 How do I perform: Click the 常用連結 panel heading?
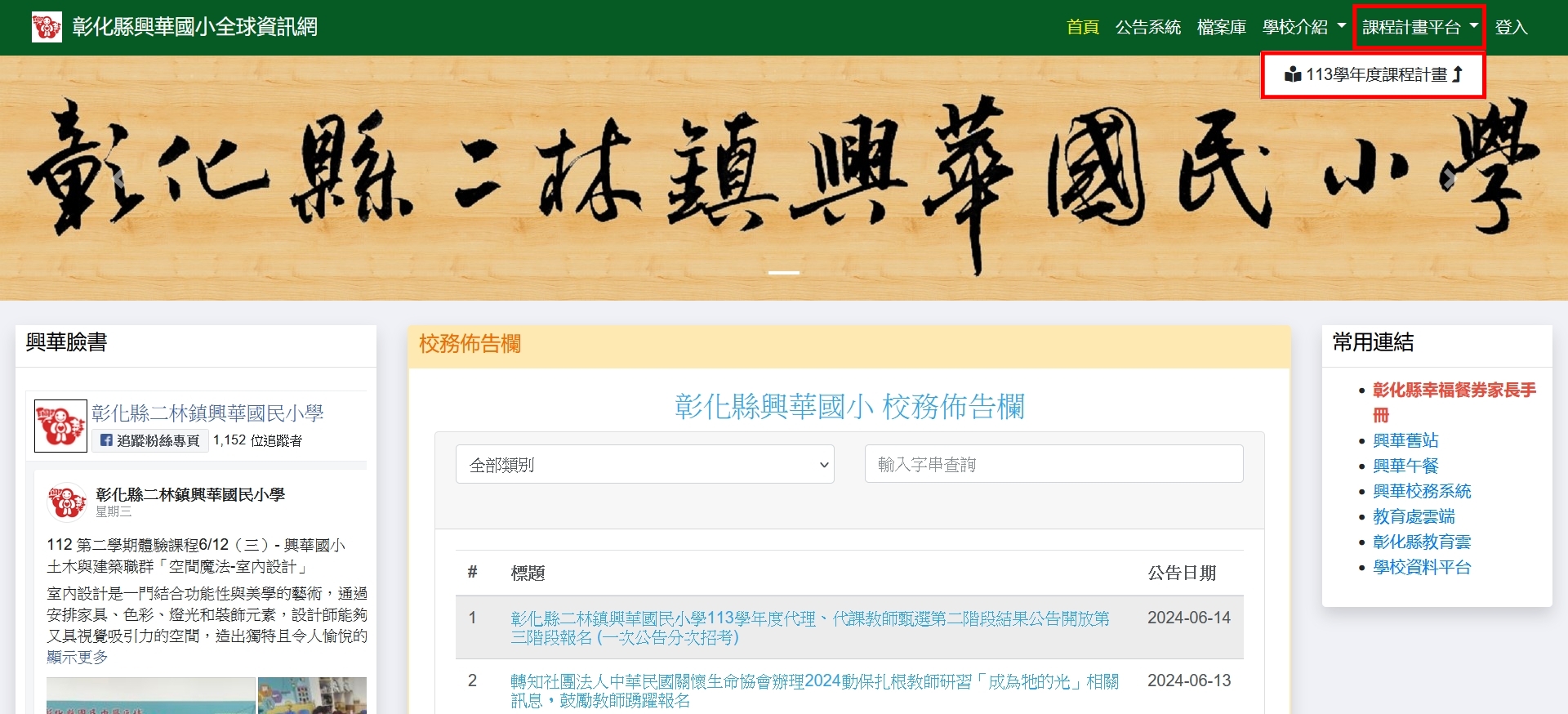coord(1373,342)
